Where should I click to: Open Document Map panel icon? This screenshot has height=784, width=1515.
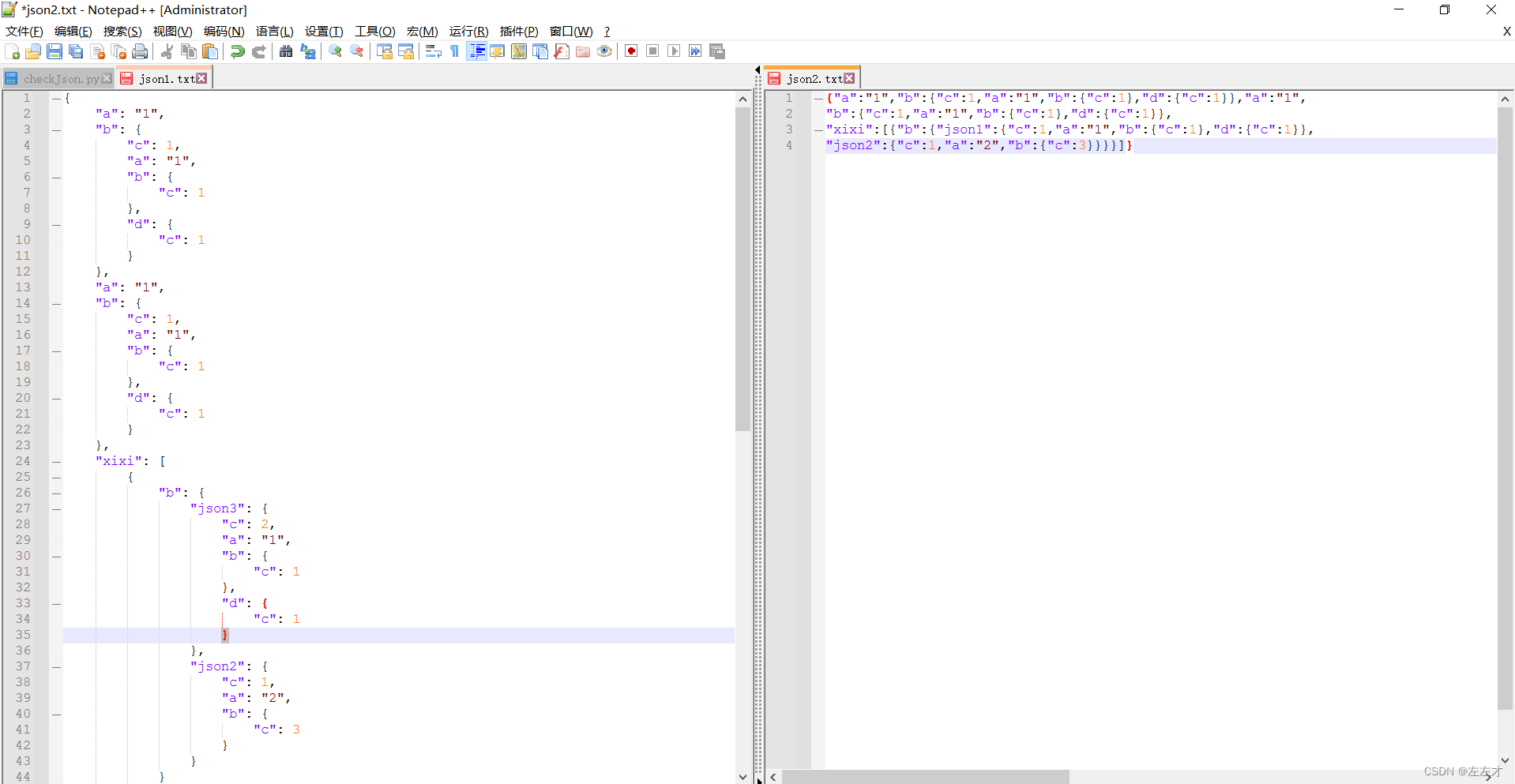tap(519, 51)
